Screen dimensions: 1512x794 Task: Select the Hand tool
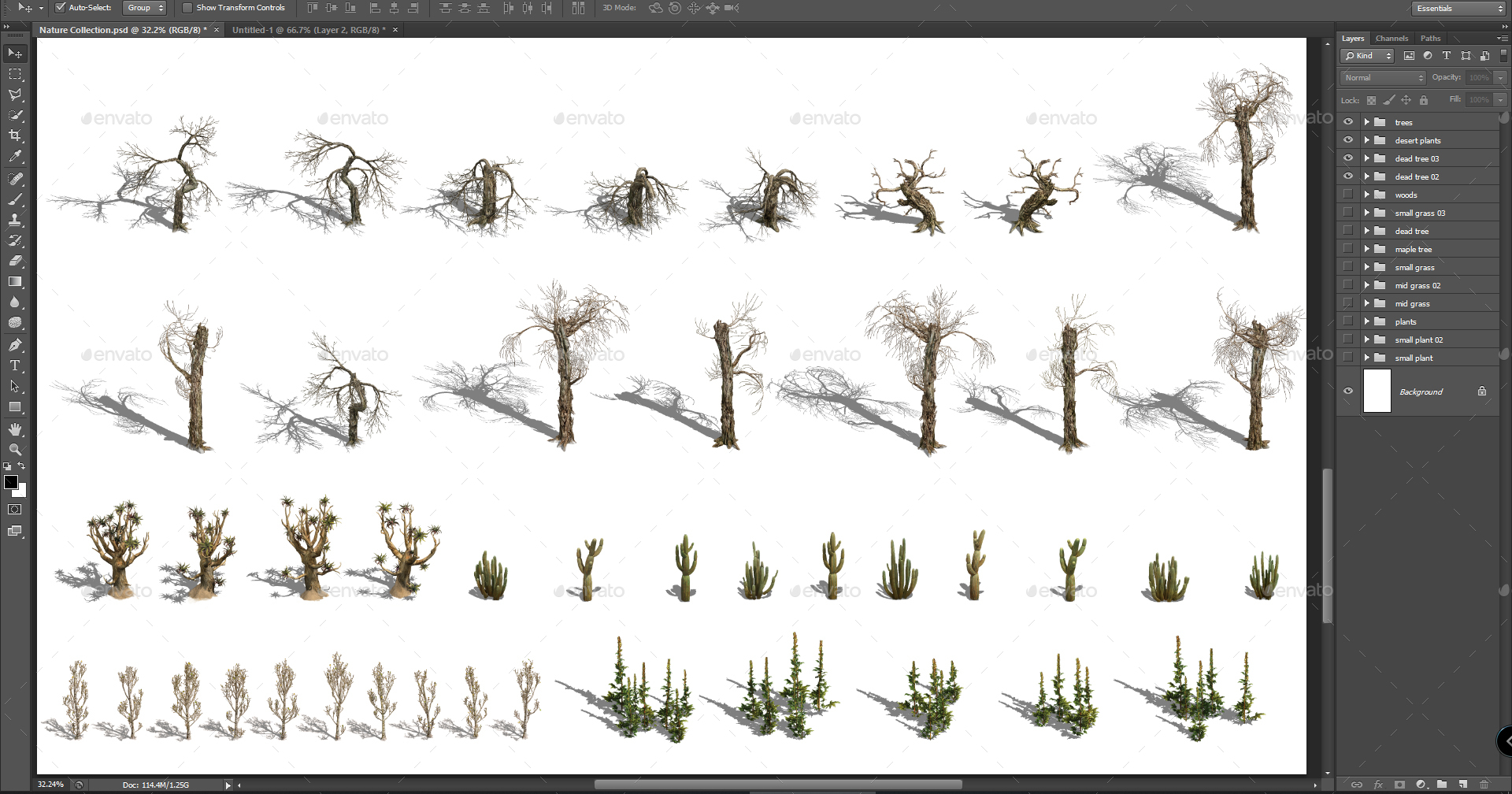15,429
